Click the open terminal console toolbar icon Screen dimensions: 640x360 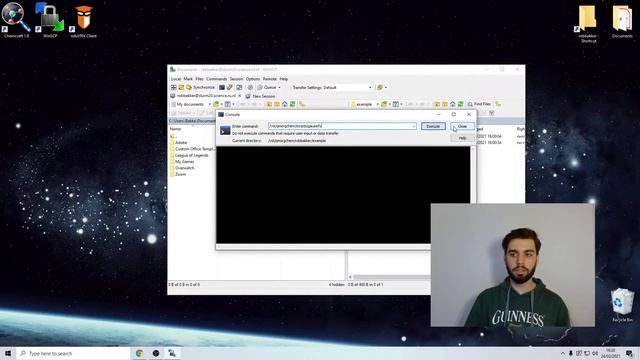coord(222,87)
